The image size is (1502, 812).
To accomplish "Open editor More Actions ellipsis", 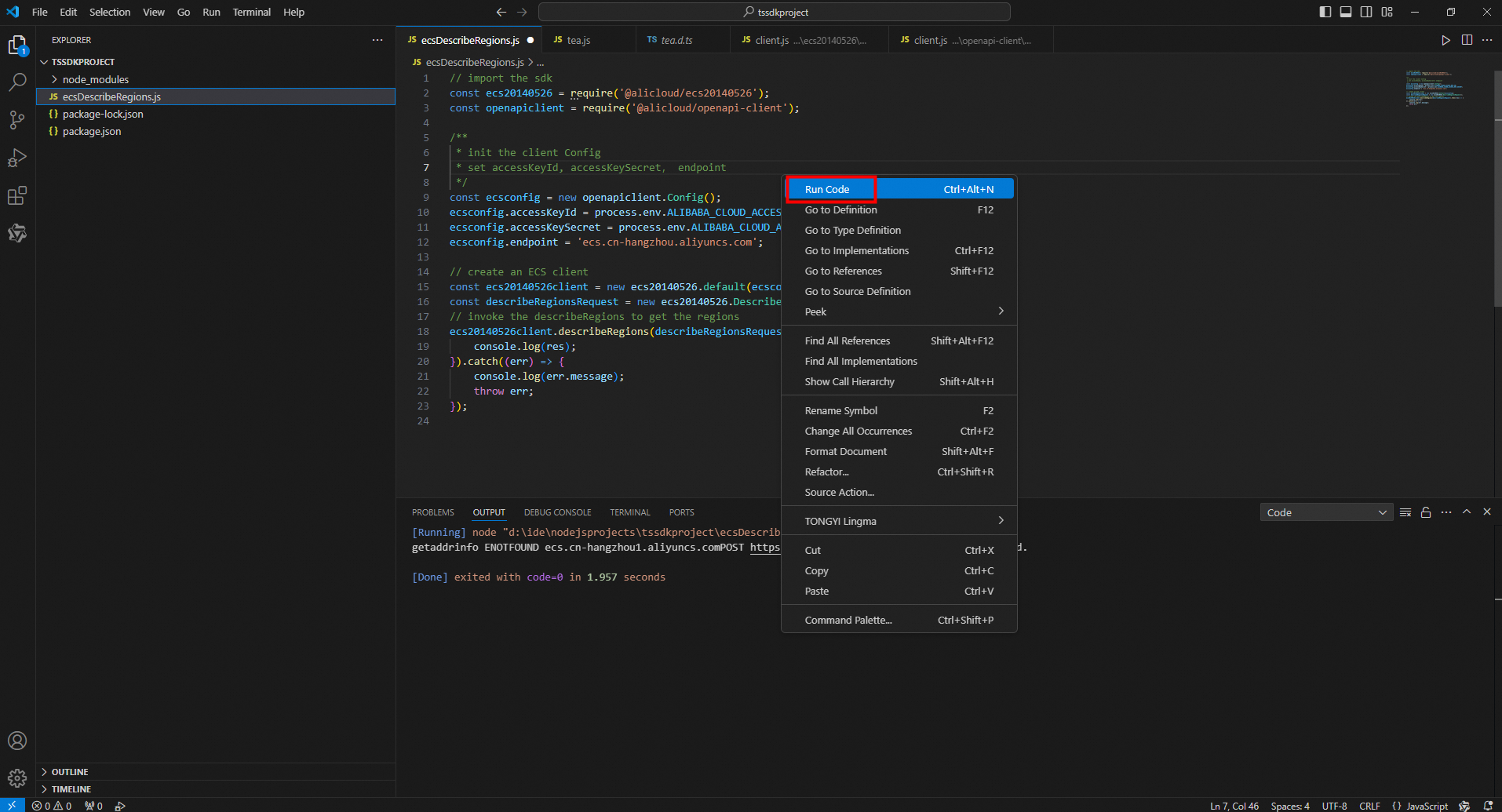I will (1487, 40).
